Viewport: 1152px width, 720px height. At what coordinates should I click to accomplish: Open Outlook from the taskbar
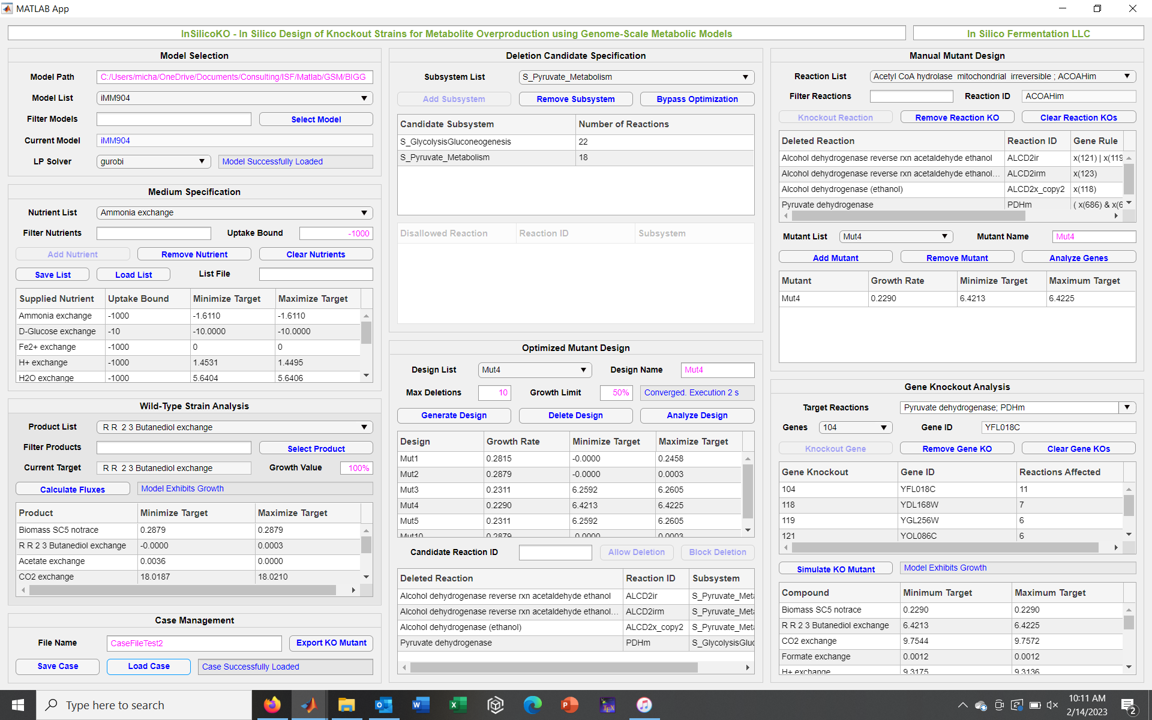pos(384,705)
